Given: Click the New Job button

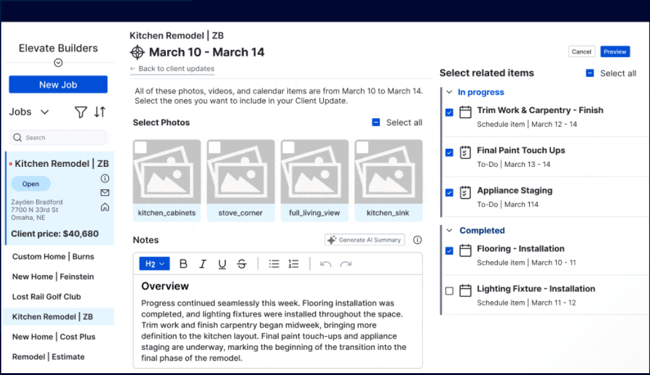Looking at the screenshot, I should click(58, 85).
